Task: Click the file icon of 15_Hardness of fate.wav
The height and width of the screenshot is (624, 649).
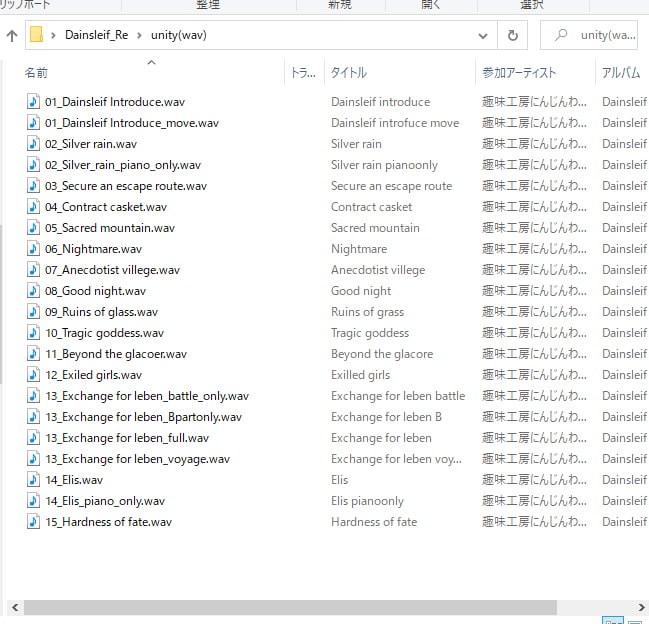Action: [34, 522]
